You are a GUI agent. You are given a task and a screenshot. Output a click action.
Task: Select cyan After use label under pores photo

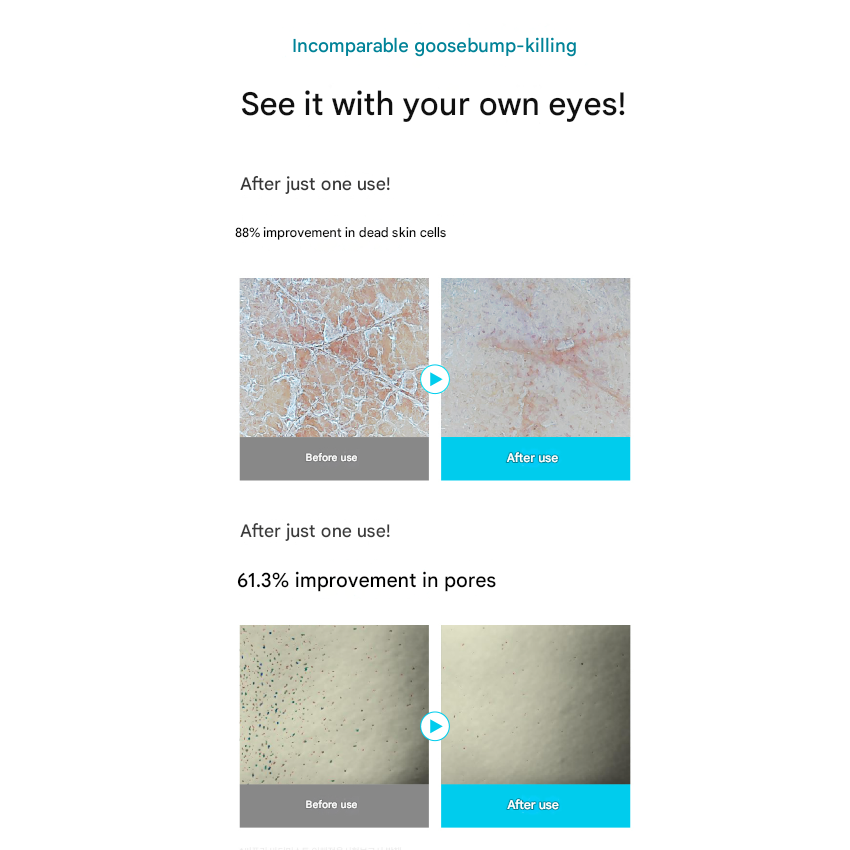(536, 806)
